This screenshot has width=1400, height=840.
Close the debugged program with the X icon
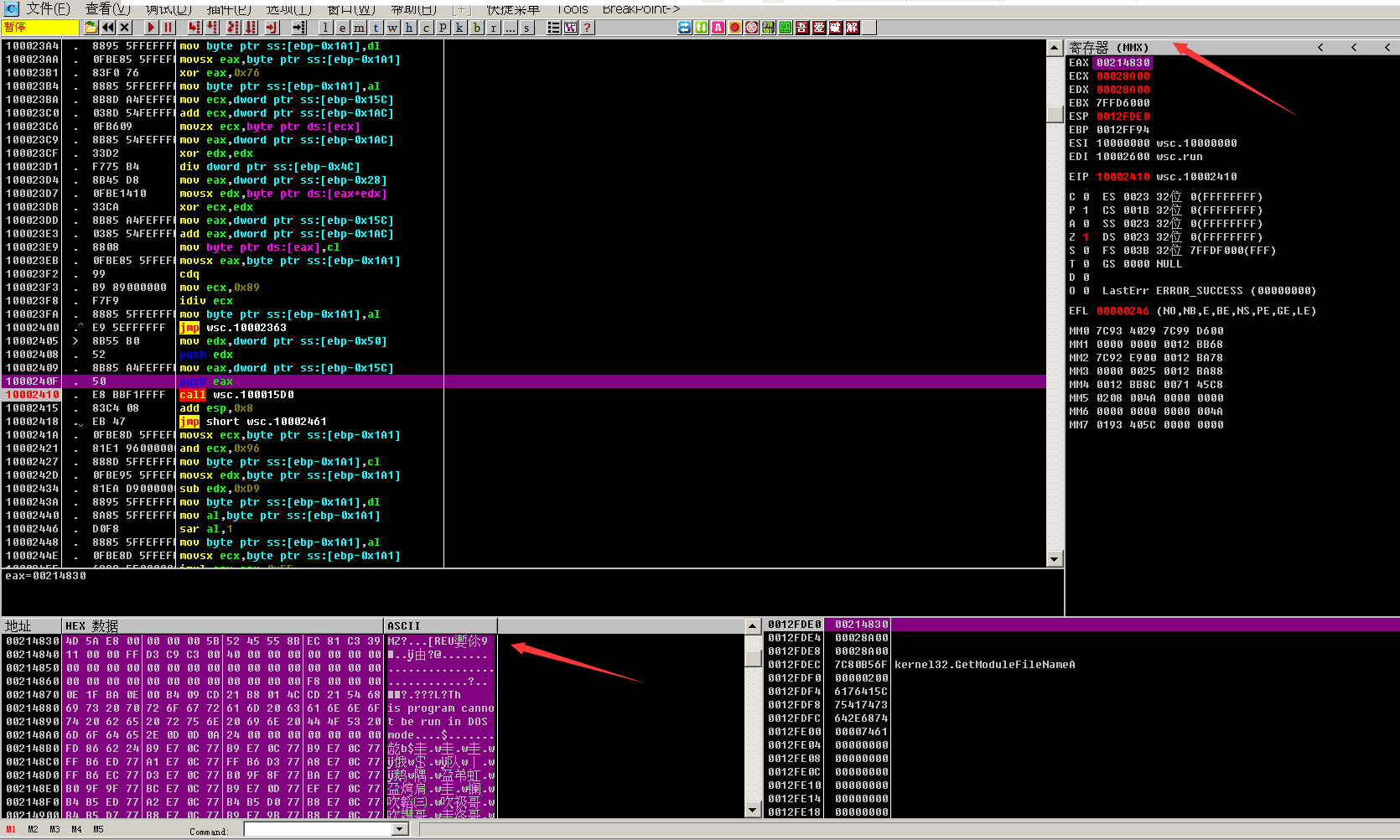click(124, 28)
